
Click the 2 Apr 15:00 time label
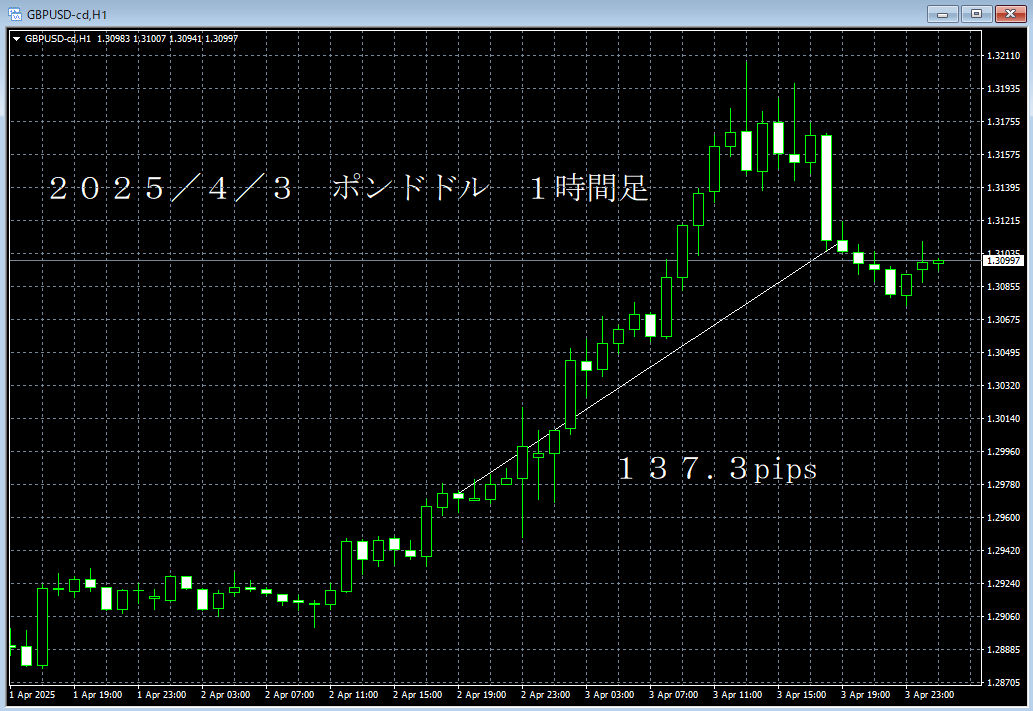417,695
